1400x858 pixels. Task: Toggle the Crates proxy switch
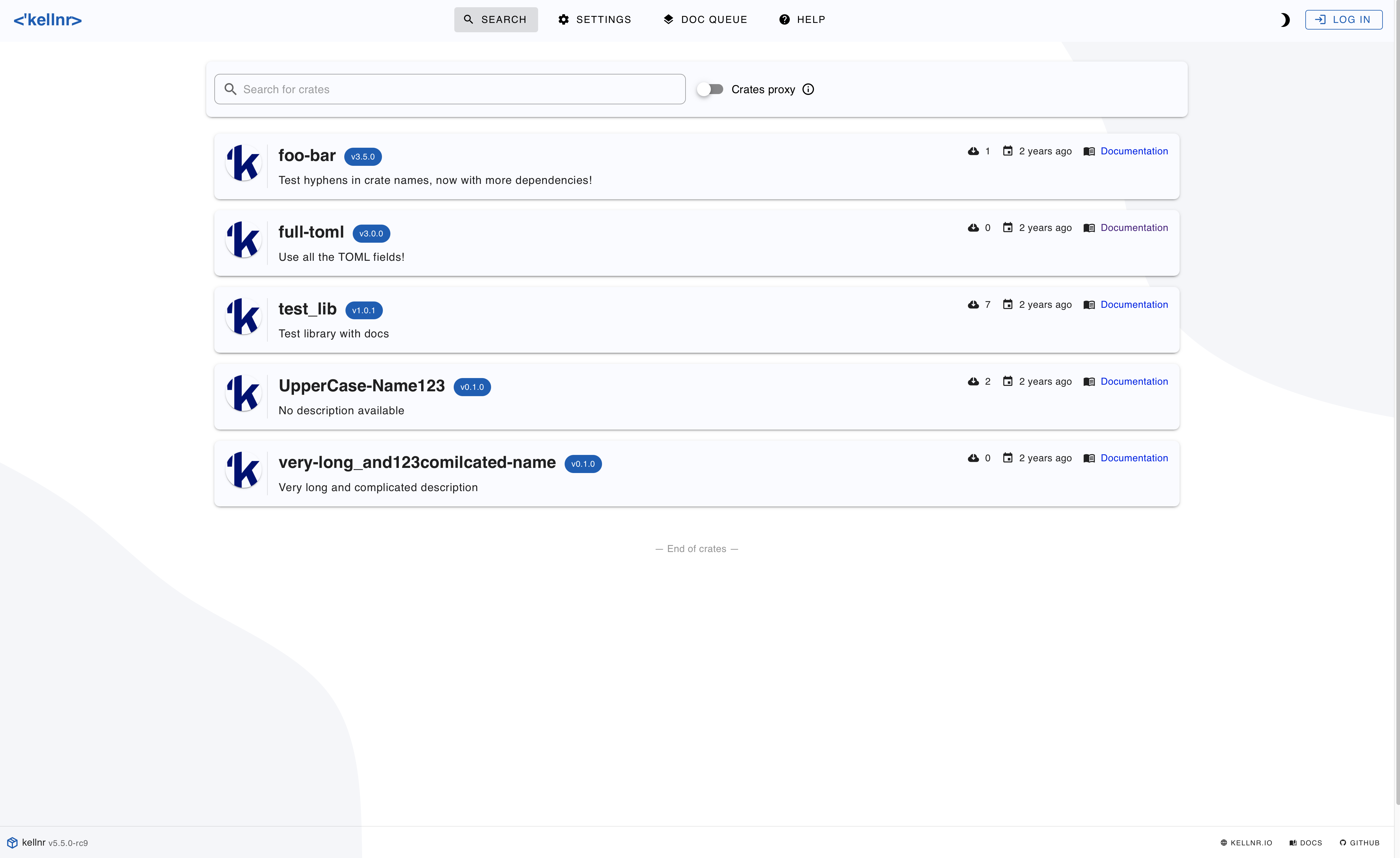(710, 89)
